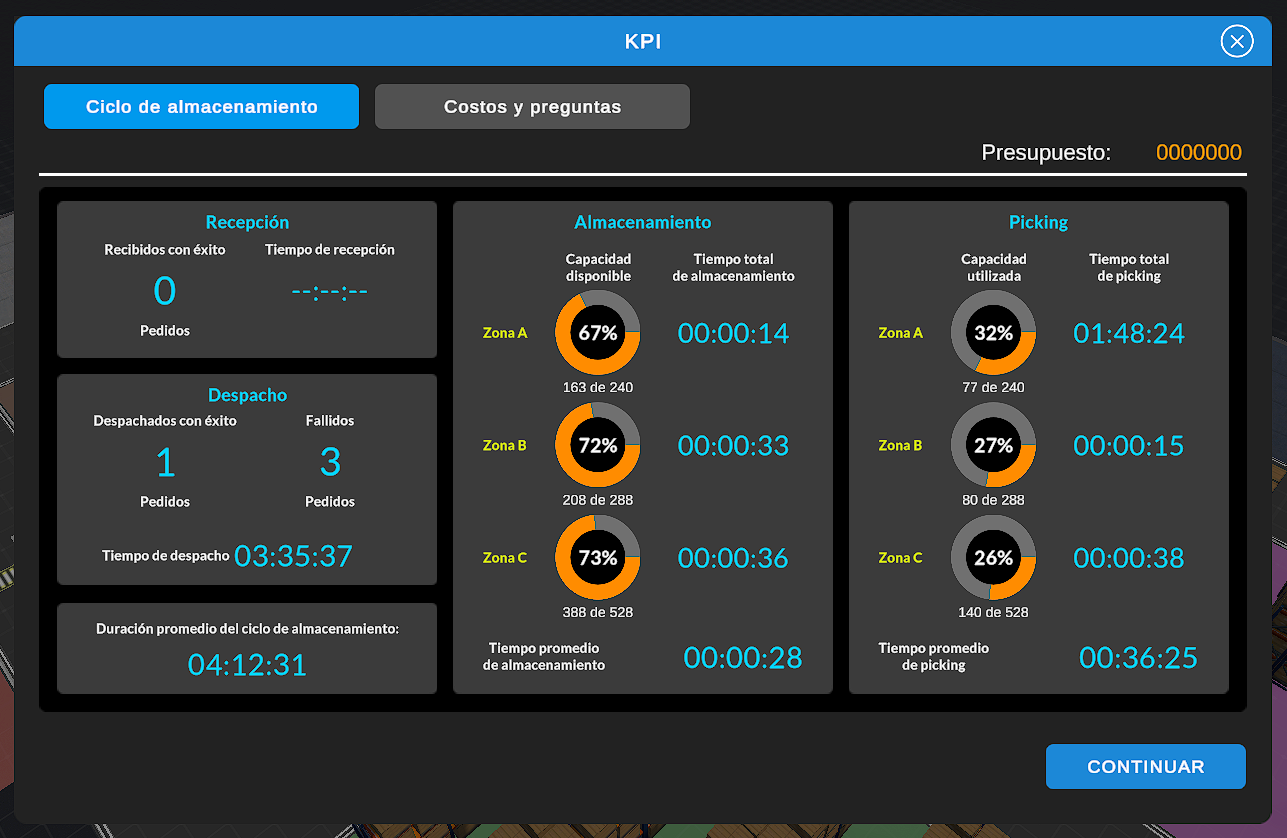Click the Despacho panel title
The width and height of the screenshot is (1287, 838).
(x=247, y=395)
